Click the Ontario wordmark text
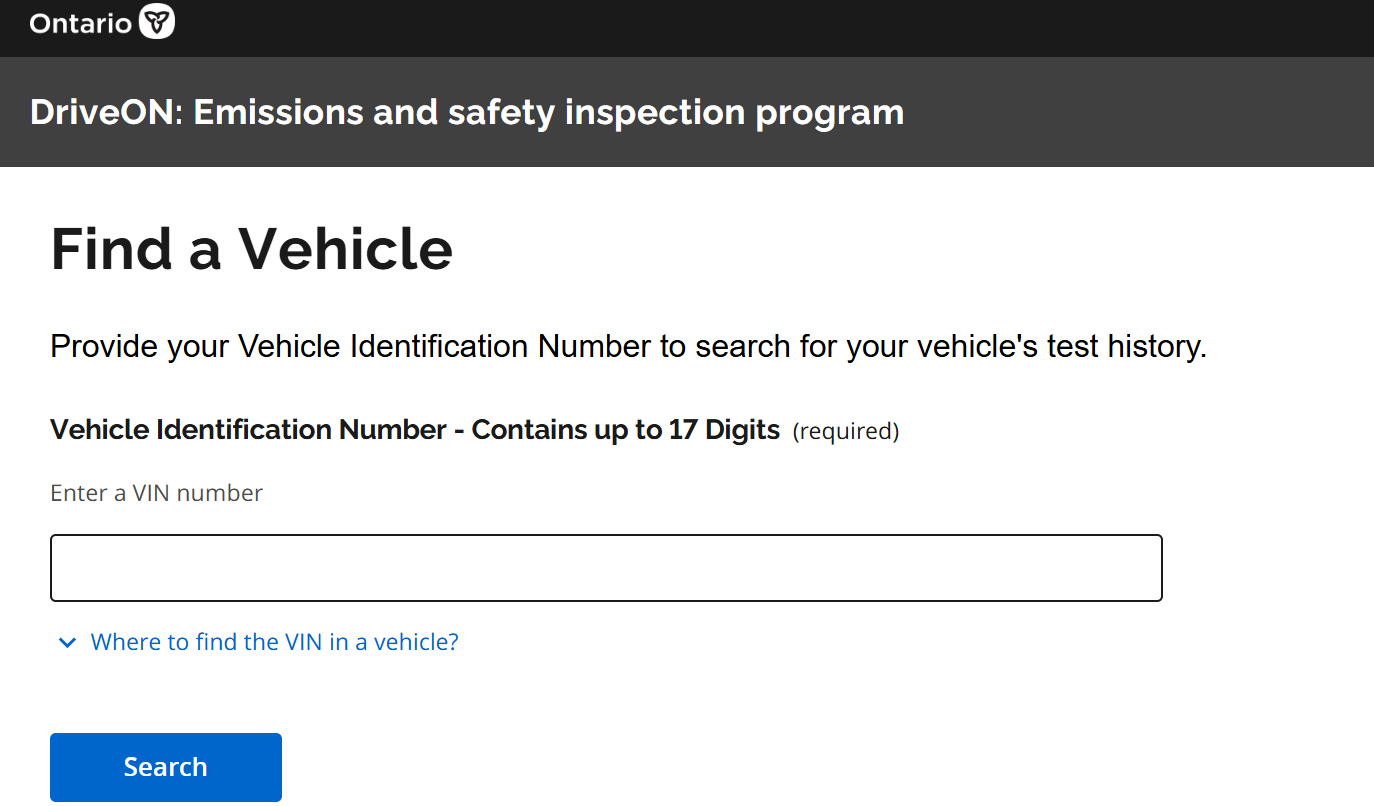 click(x=80, y=22)
